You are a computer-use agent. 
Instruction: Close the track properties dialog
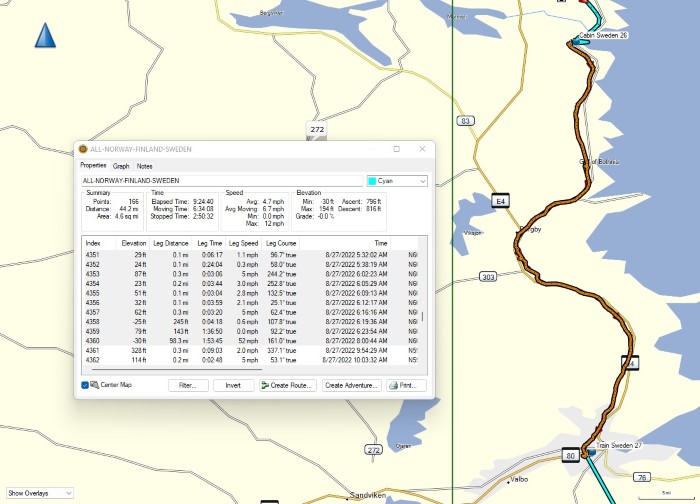(x=422, y=149)
